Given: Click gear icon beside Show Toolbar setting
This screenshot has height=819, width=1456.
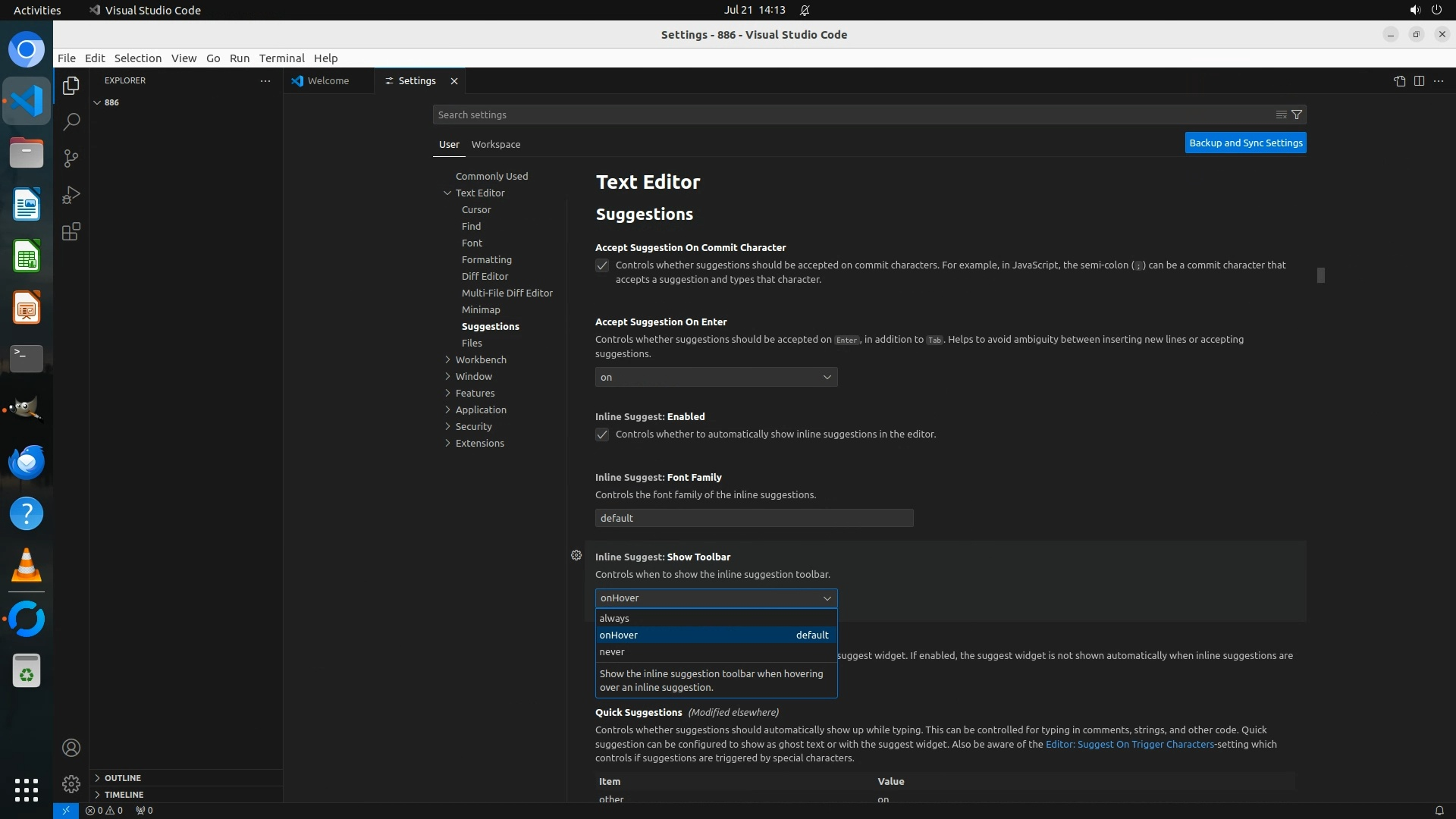Looking at the screenshot, I should pyautogui.click(x=576, y=556).
